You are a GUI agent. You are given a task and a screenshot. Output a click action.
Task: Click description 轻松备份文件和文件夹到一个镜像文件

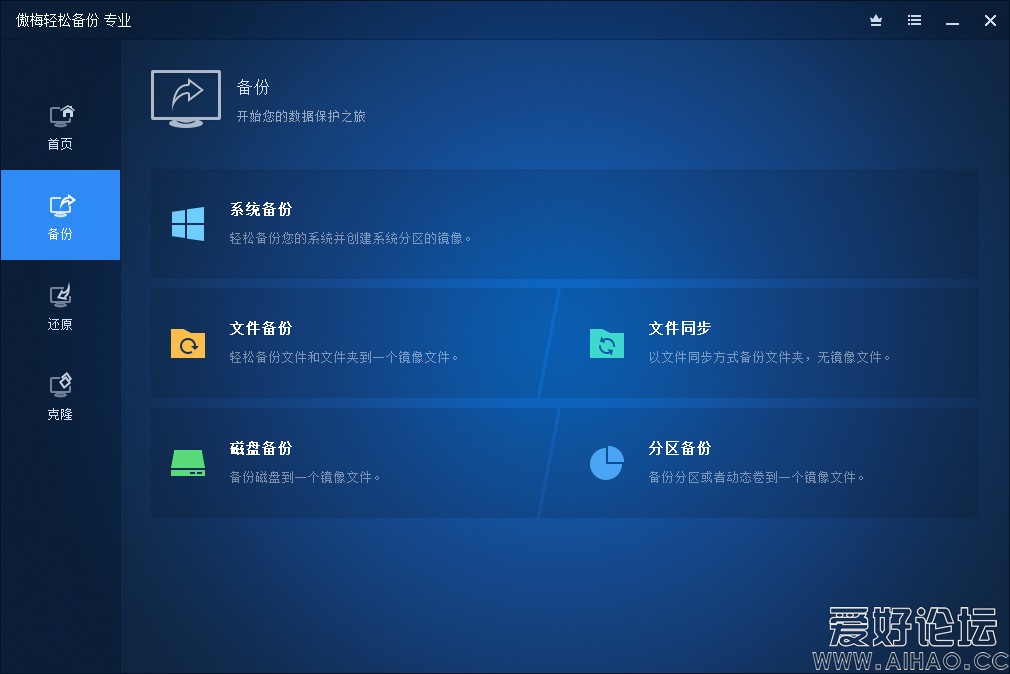(344, 358)
